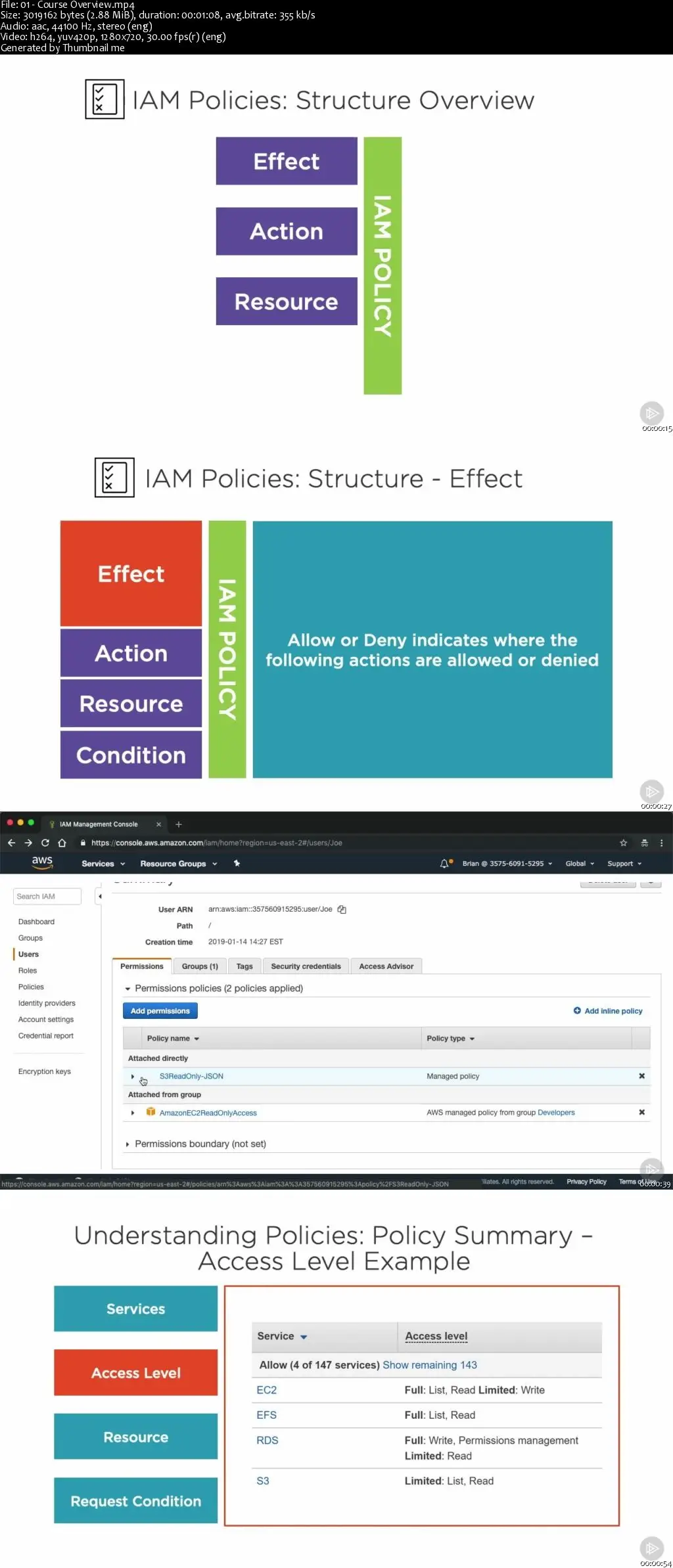Sort by the Policy name column
This screenshot has height=1568, width=673.
pyautogui.click(x=173, y=1039)
